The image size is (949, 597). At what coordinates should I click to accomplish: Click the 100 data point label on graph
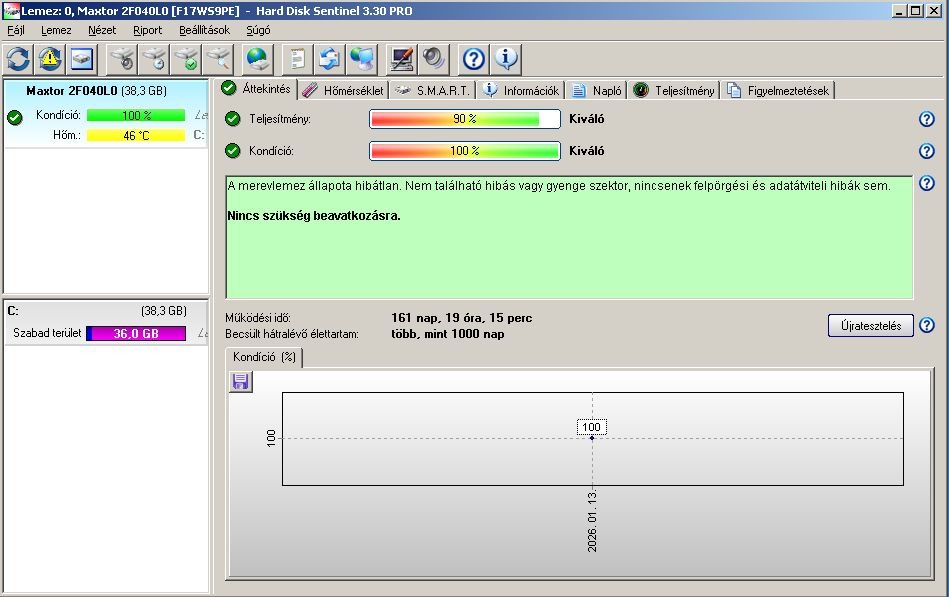point(591,427)
